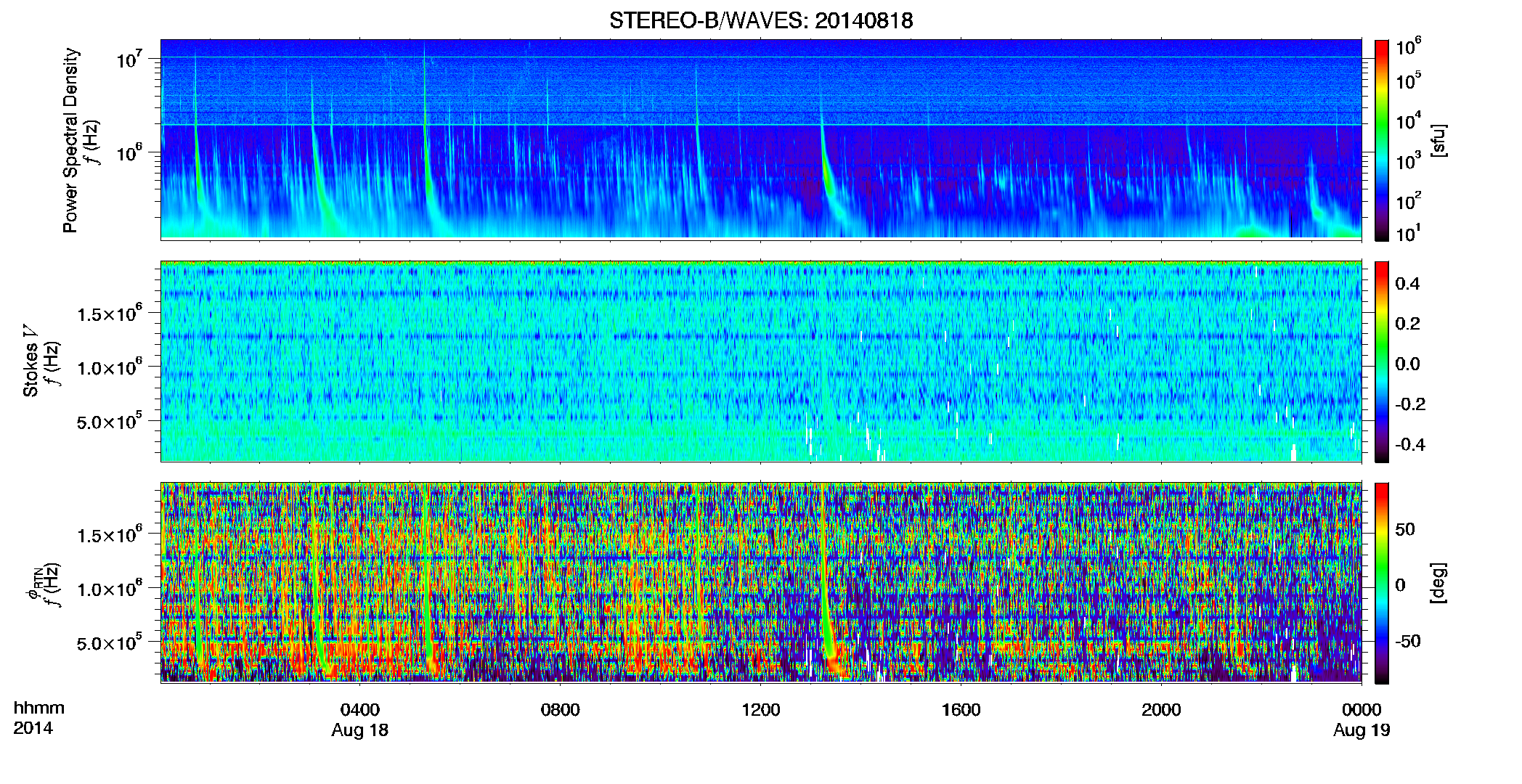Click the 1600 time tick label
Viewport: 1522px width, 784px height.
coord(961,710)
